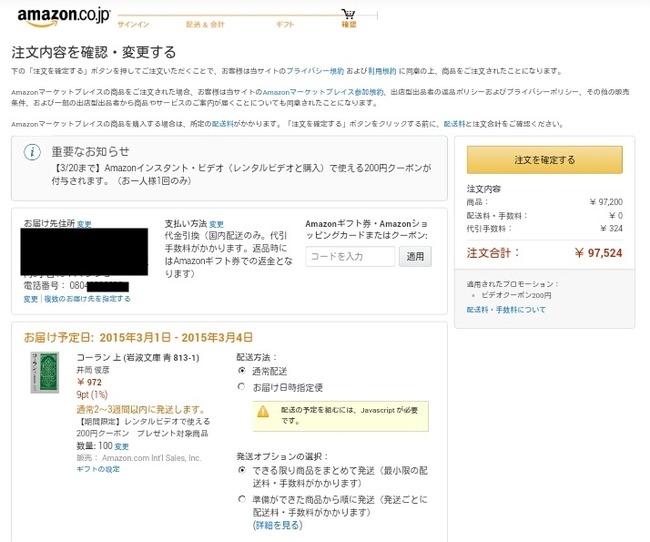Image resolution: width=650 pixels, height=542 pixels.
Task: Click second 配送料 link before と注文合計
Action: coord(454,124)
